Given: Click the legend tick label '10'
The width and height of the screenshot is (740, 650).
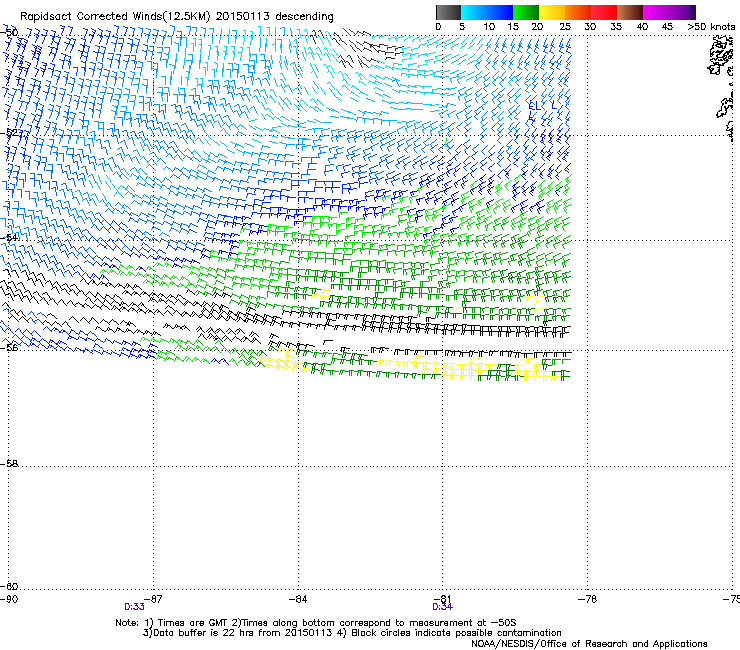Looking at the screenshot, I should (x=489, y=27).
